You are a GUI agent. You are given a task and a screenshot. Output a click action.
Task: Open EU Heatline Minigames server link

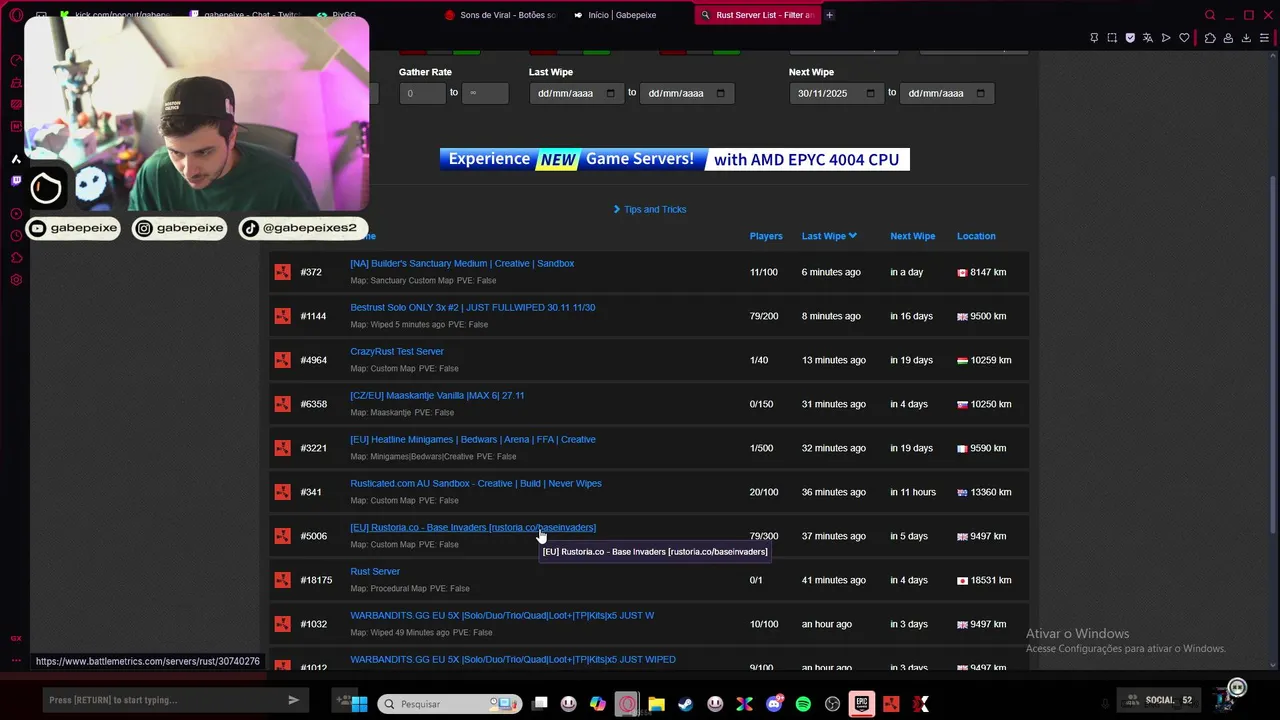tap(473, 440)
